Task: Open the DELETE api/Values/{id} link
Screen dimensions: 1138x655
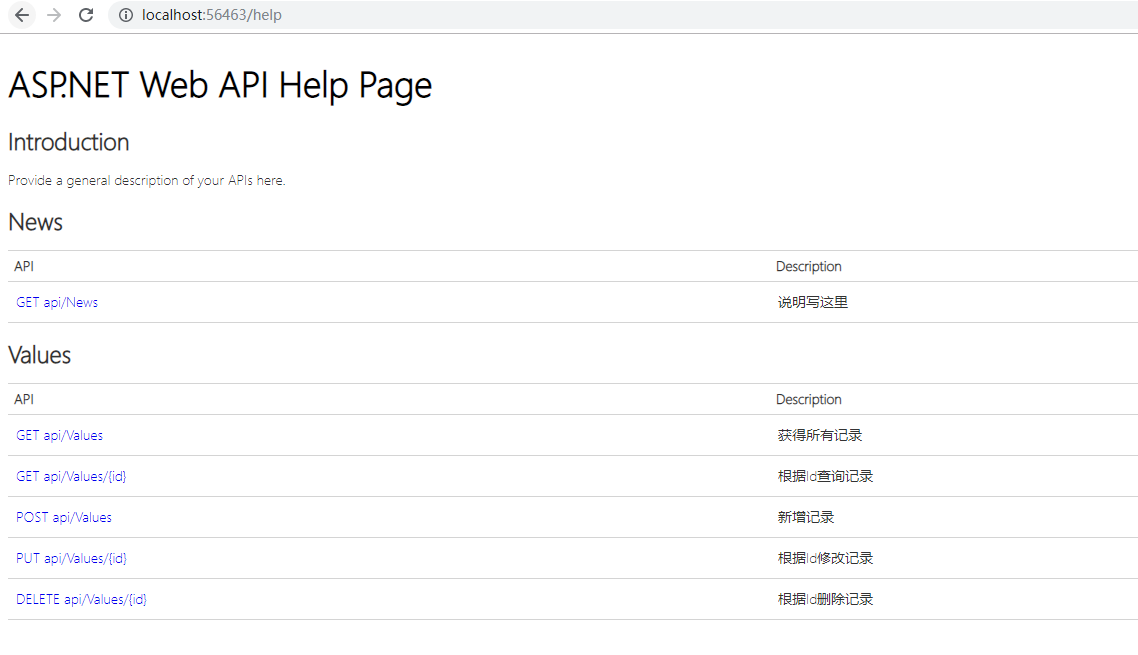Action: (x=81, y=599)
